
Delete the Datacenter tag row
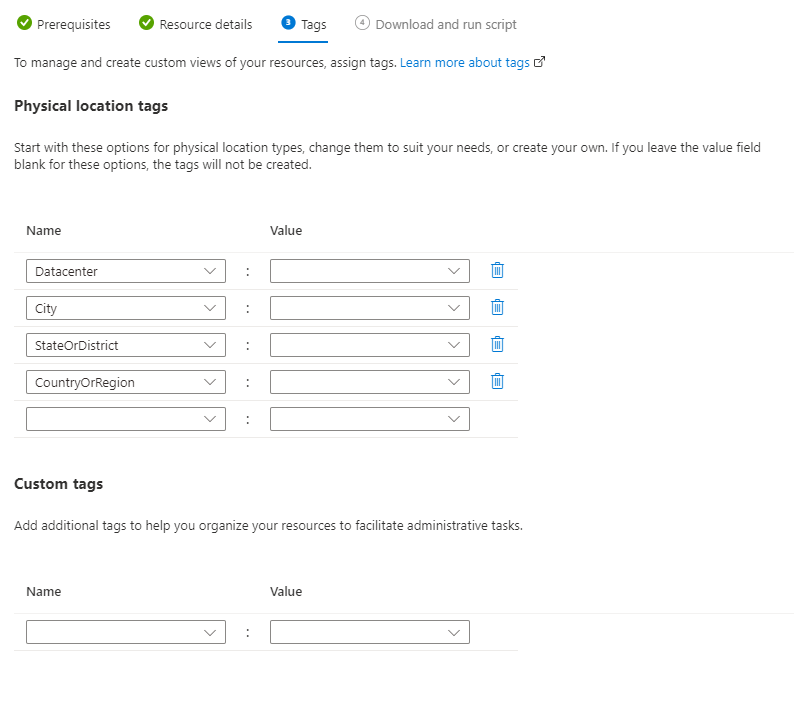[497, 270]
